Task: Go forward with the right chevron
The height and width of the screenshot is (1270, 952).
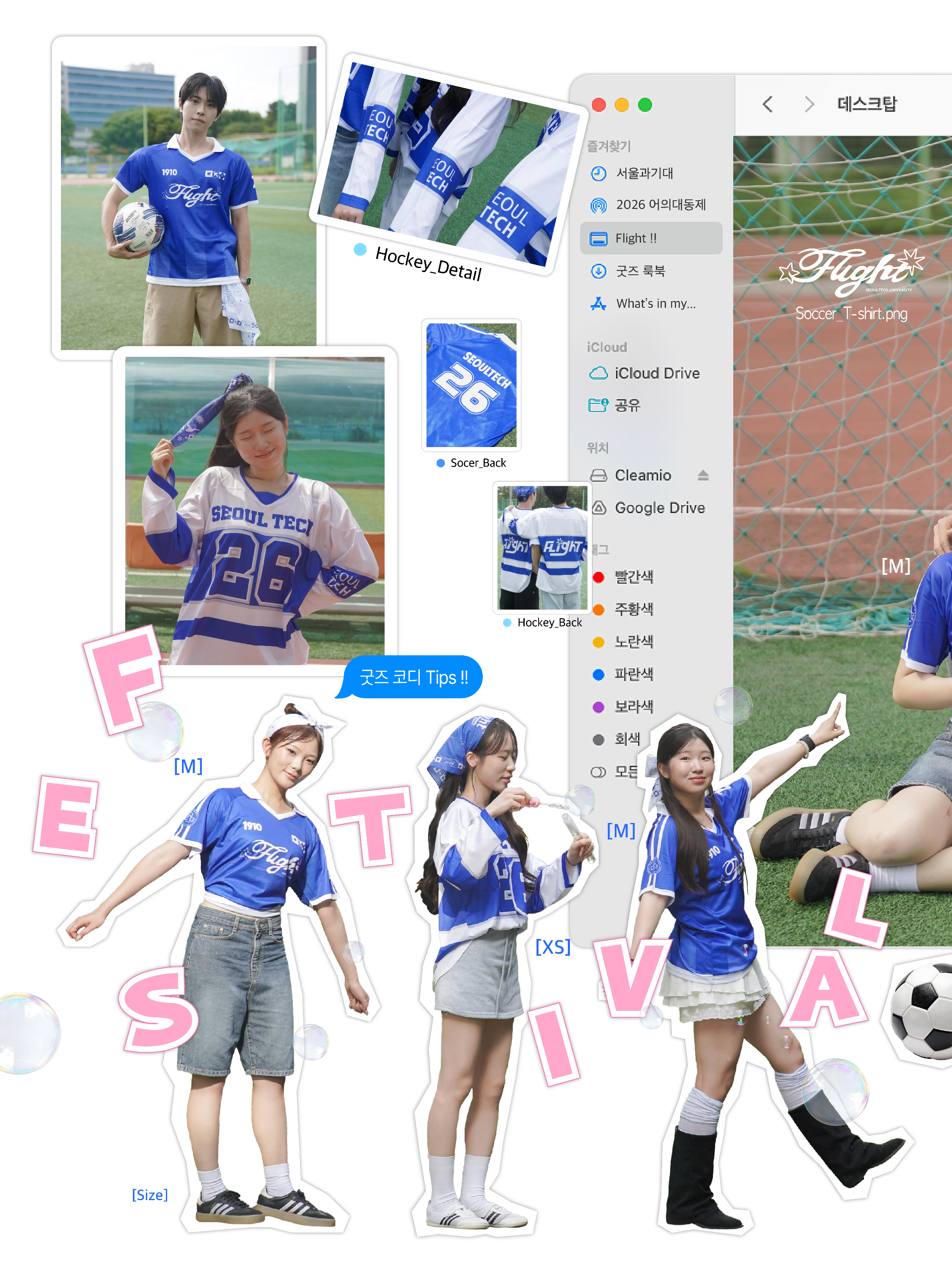Action: [x=809, y=104]
